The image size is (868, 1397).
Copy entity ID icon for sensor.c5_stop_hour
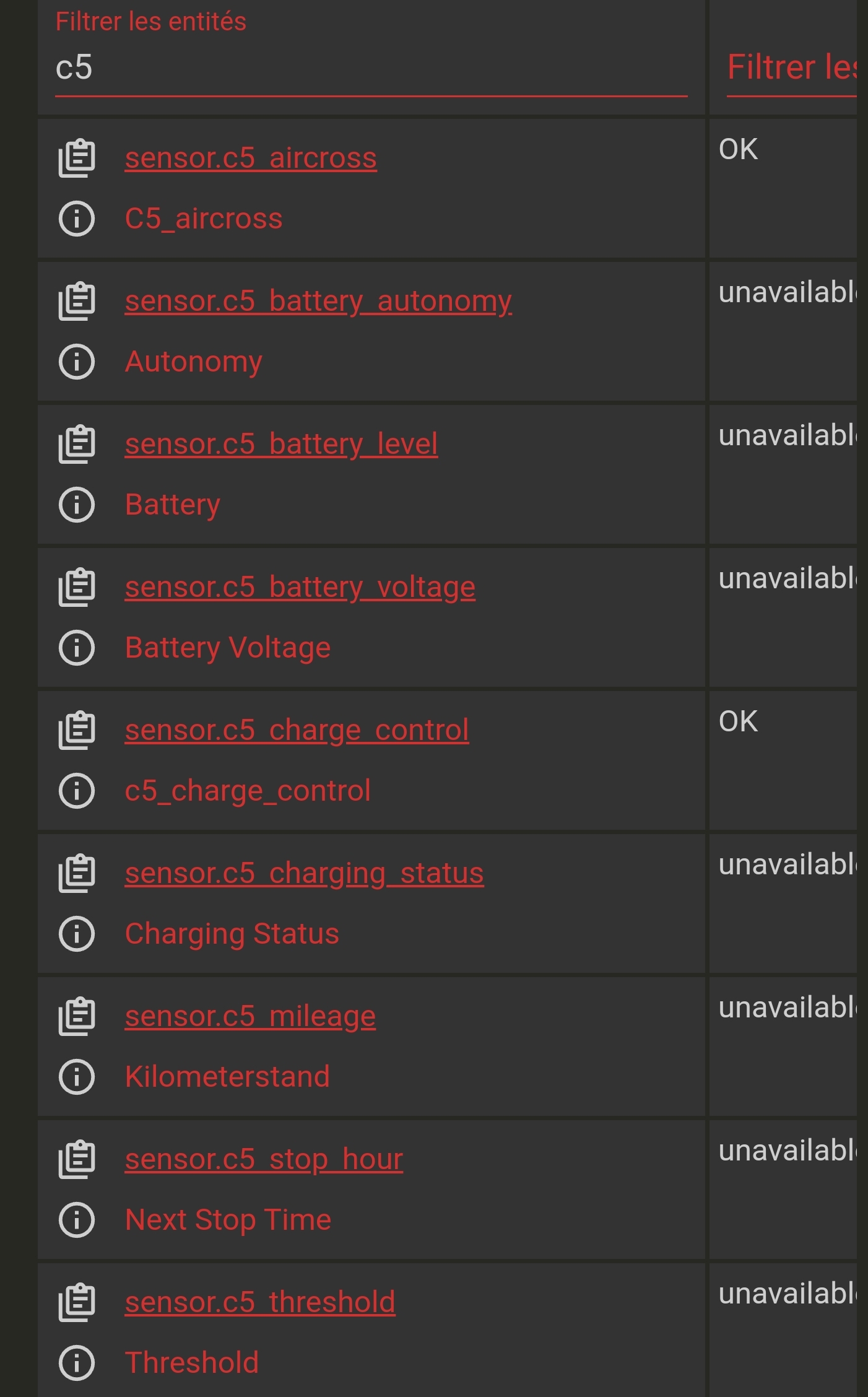point(77,1160)
